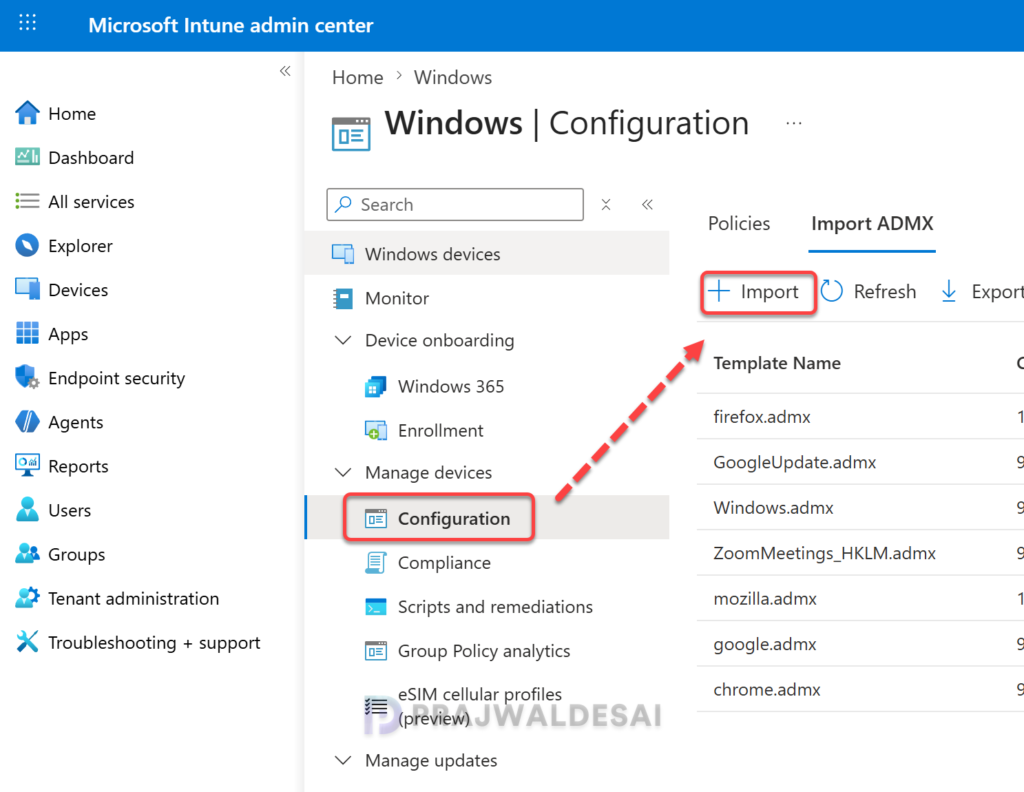Open the app launcher waffle icon
This screenshot has width=1024, height=792.
coord(27,24)
